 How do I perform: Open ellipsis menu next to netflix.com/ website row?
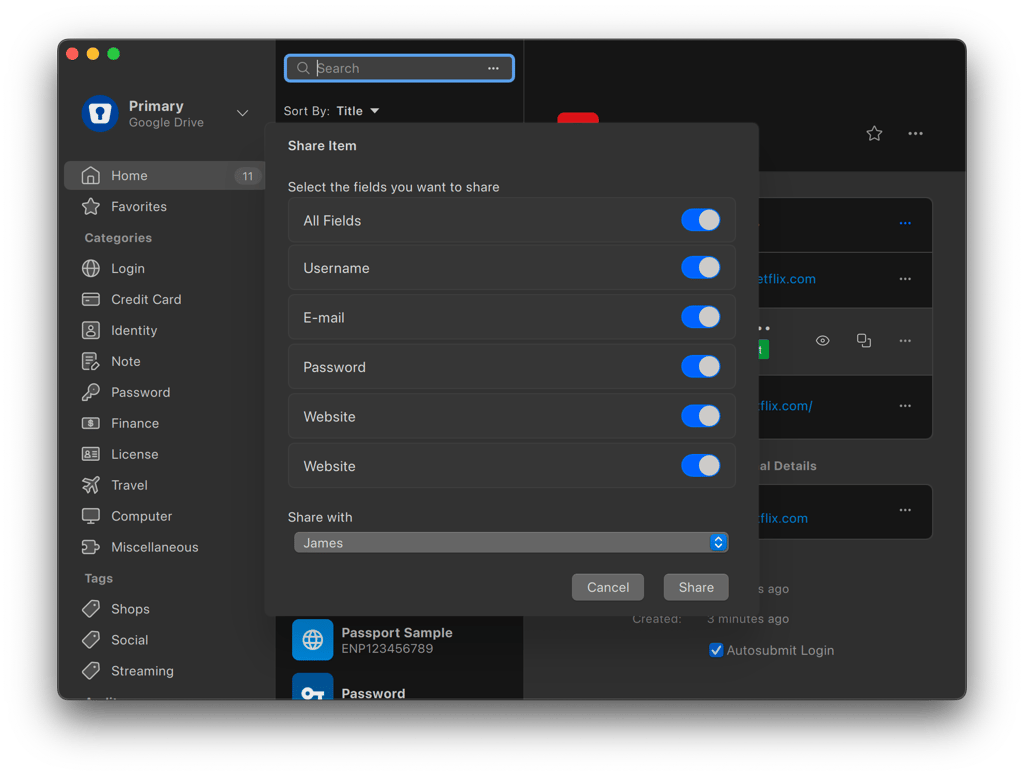coord(905,406)
